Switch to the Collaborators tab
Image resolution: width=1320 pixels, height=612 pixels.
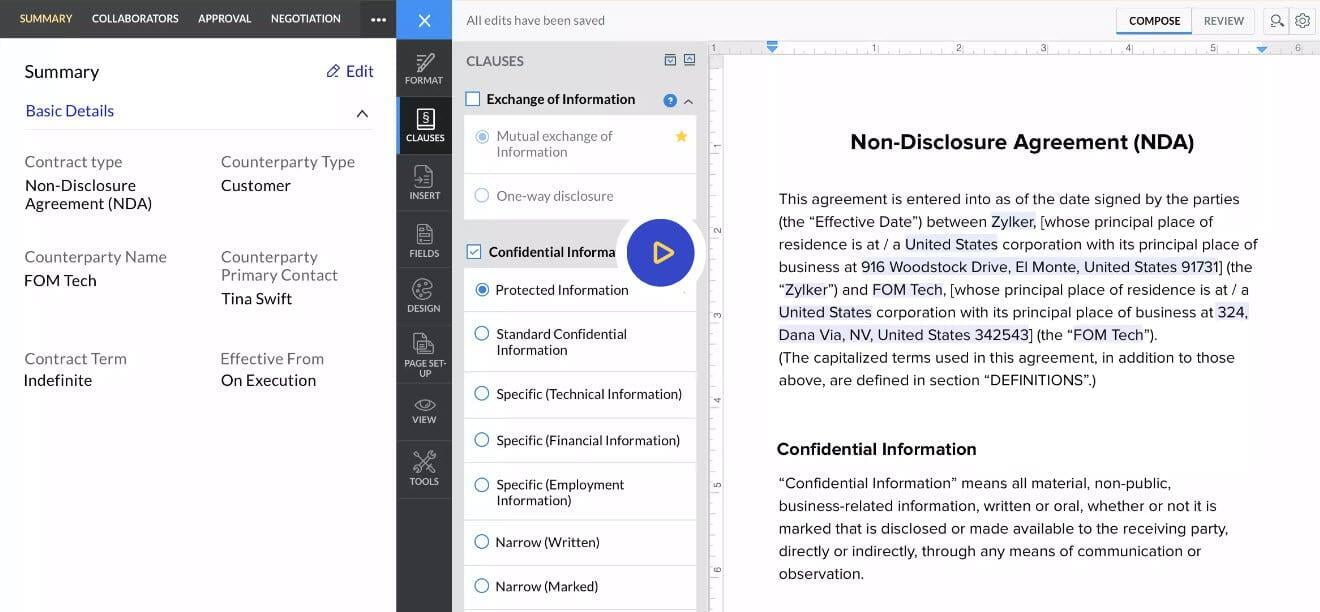(x=135, y=19)
